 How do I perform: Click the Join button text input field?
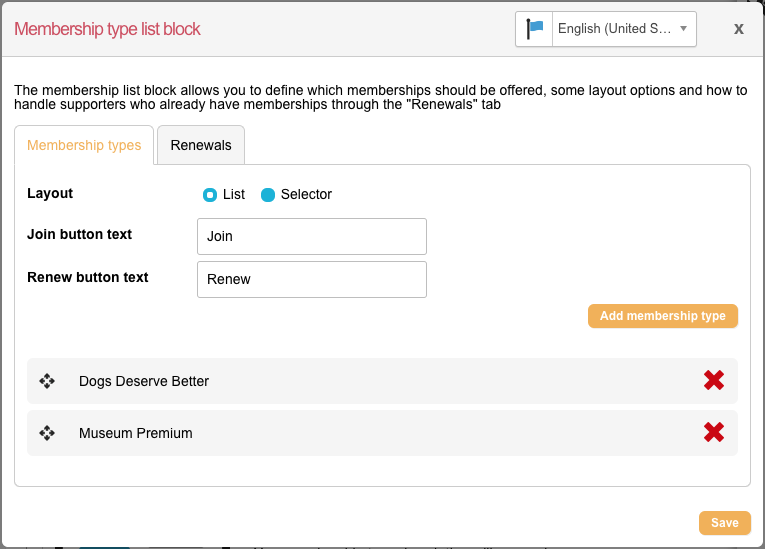pos(312,237)
